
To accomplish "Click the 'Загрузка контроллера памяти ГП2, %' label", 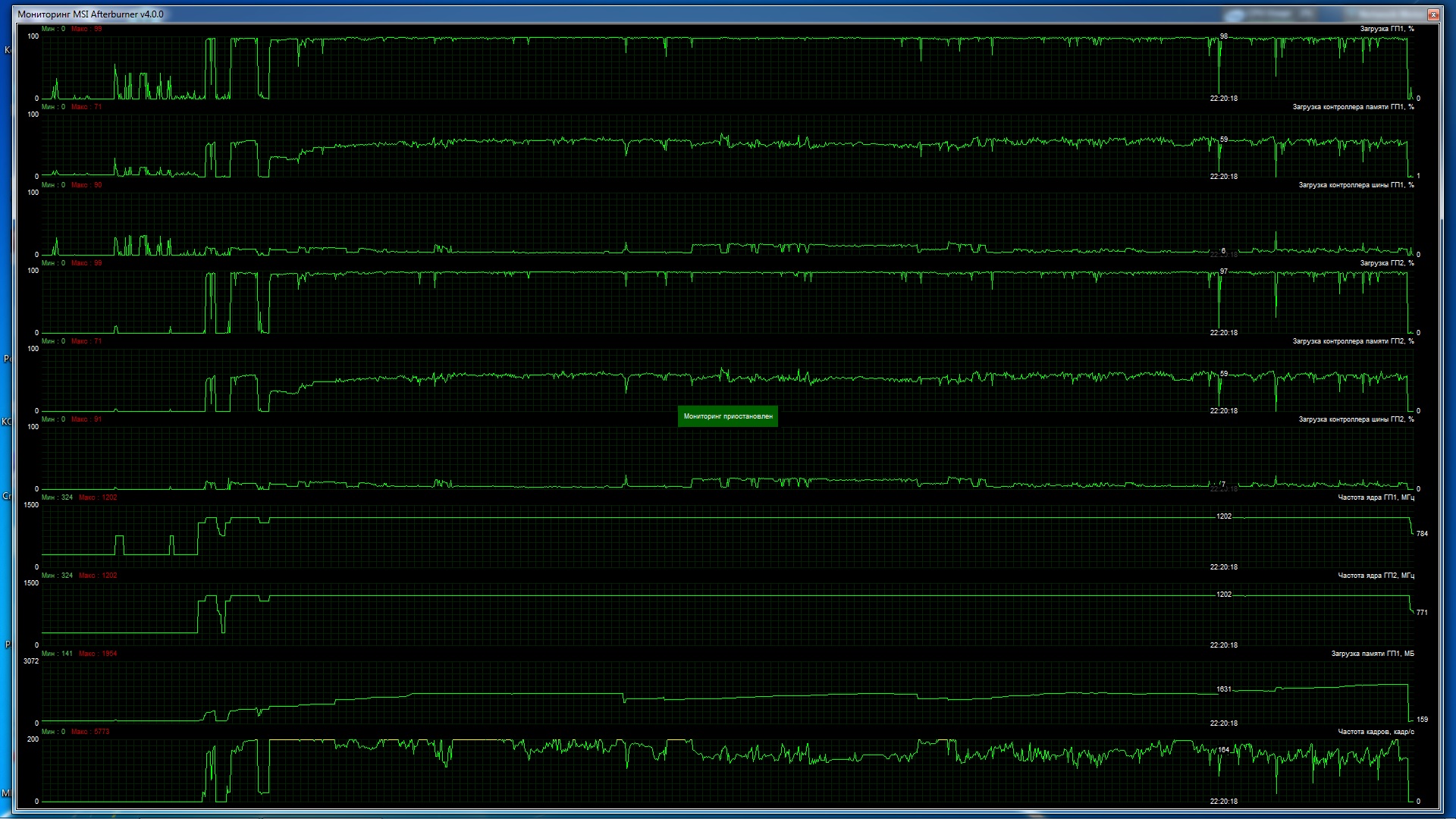I will pyautogui.click(x=1353, y=341).
